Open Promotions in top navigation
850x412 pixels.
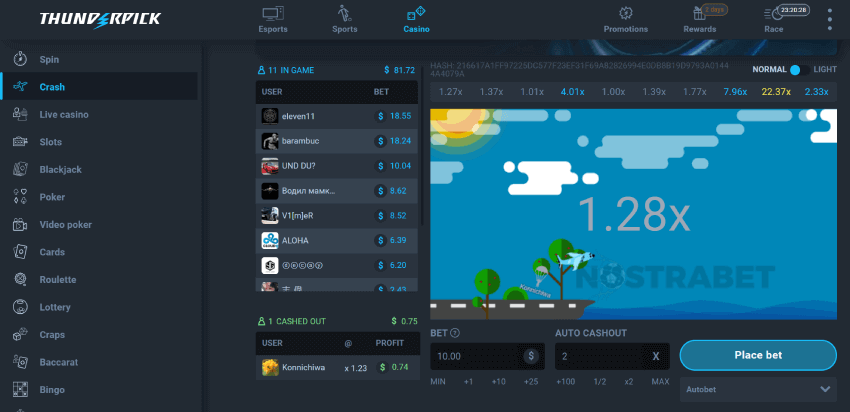pos(626,20)
